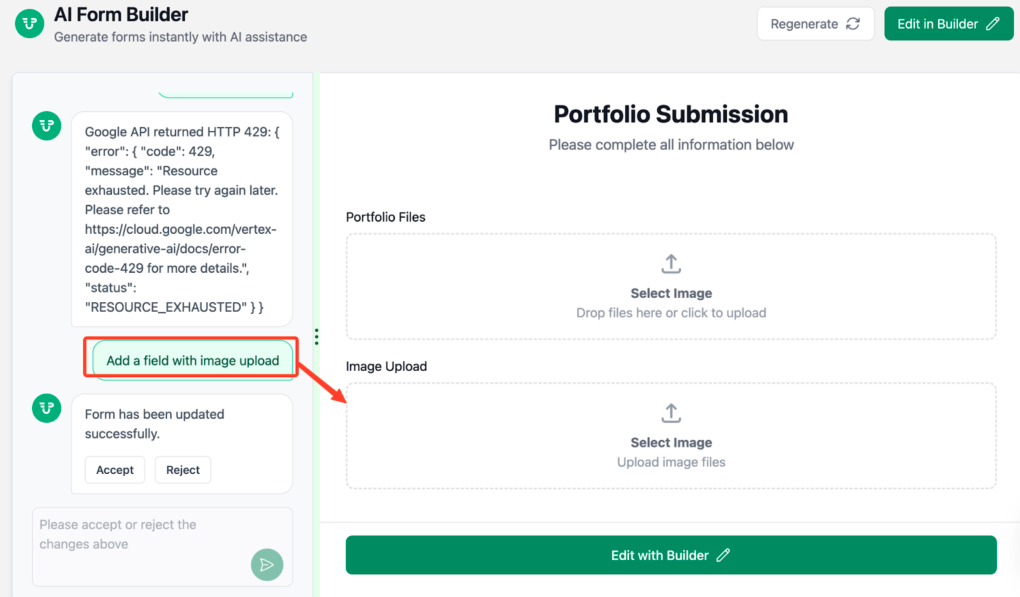The width and height of the screenshot is (1020, 597).
Task: Click the Portfolio Submission form title
Action: [x=671, y=114]
